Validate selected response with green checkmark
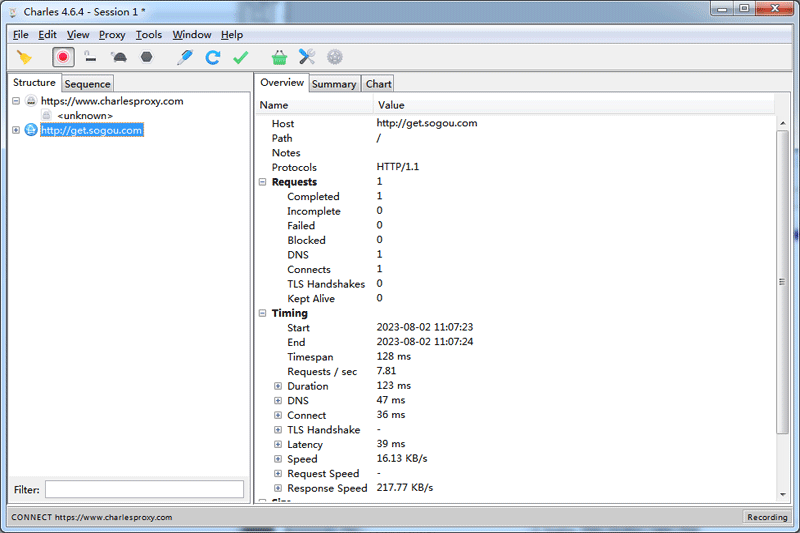The height and width of the screenshot is (533, 800). coord(240,58)
